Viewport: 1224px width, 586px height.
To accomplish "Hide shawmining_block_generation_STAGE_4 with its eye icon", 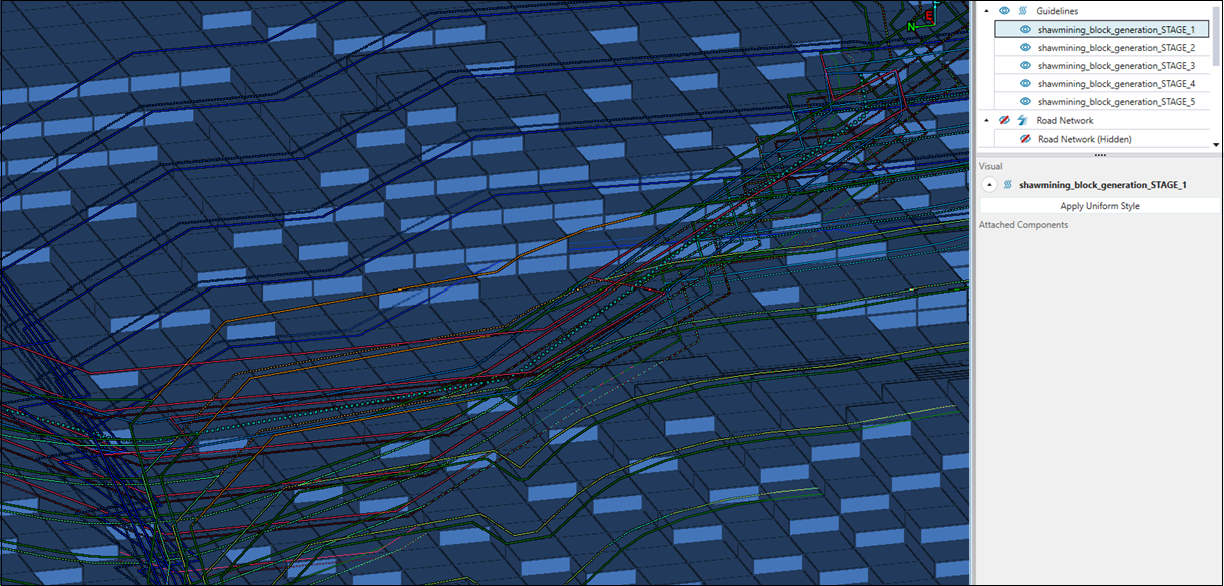I will pos(1025,84).
